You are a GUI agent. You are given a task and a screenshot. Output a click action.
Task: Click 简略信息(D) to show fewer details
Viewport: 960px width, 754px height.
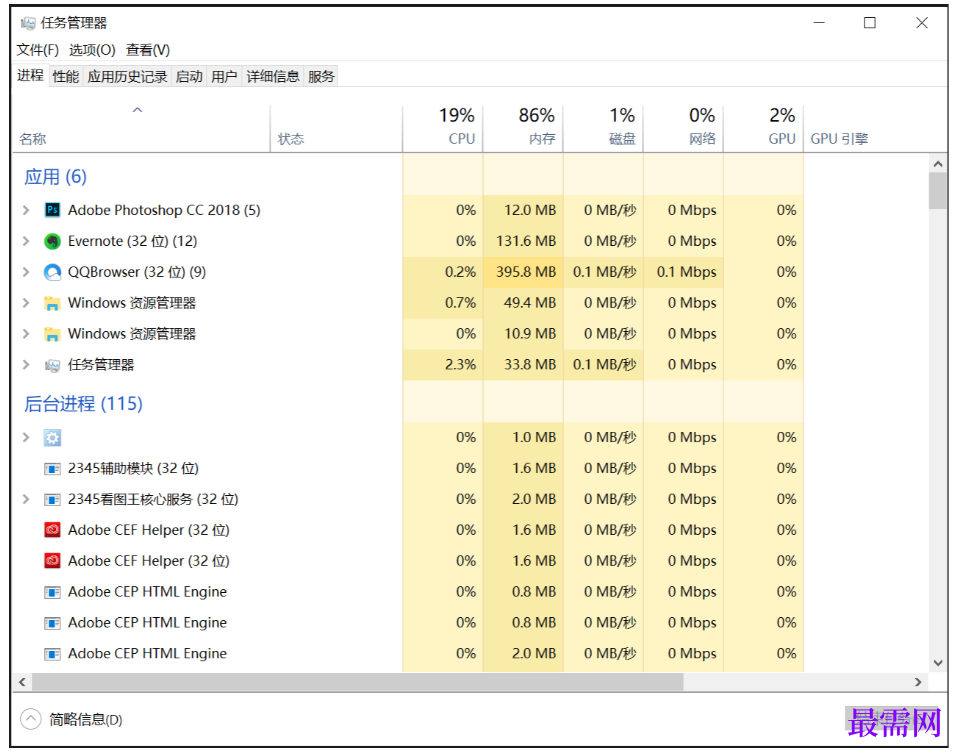85,719
